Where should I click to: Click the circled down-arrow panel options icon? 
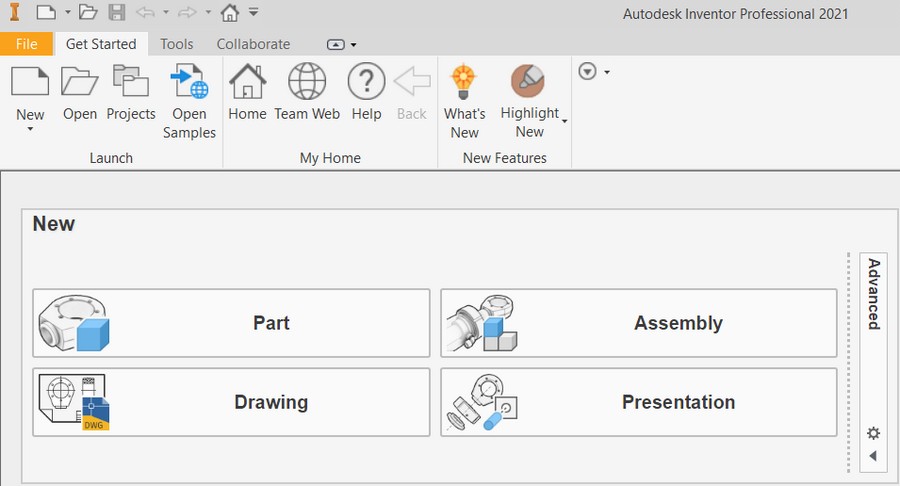pyautogui.click(x=587, y=72)
